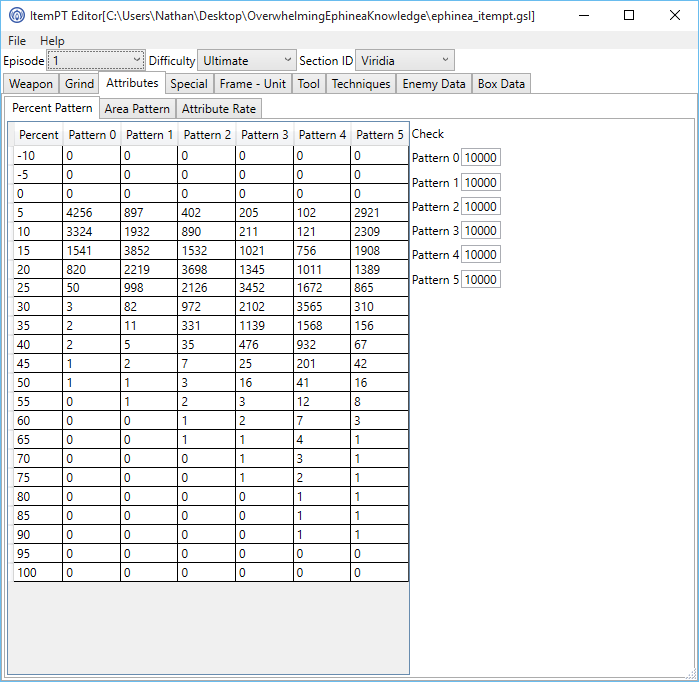699x682 pixels.
Task: Select cell with value 865
Action: pyautogui.click(x=379, y=288)
